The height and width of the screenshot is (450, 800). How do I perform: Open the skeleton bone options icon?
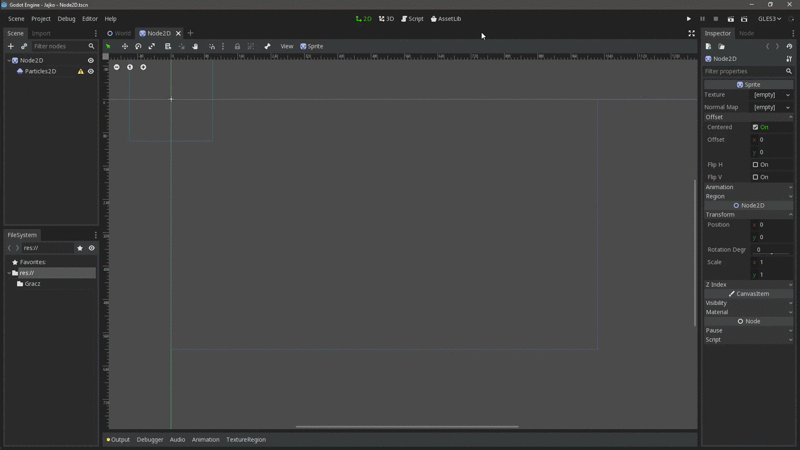[267, 46]
